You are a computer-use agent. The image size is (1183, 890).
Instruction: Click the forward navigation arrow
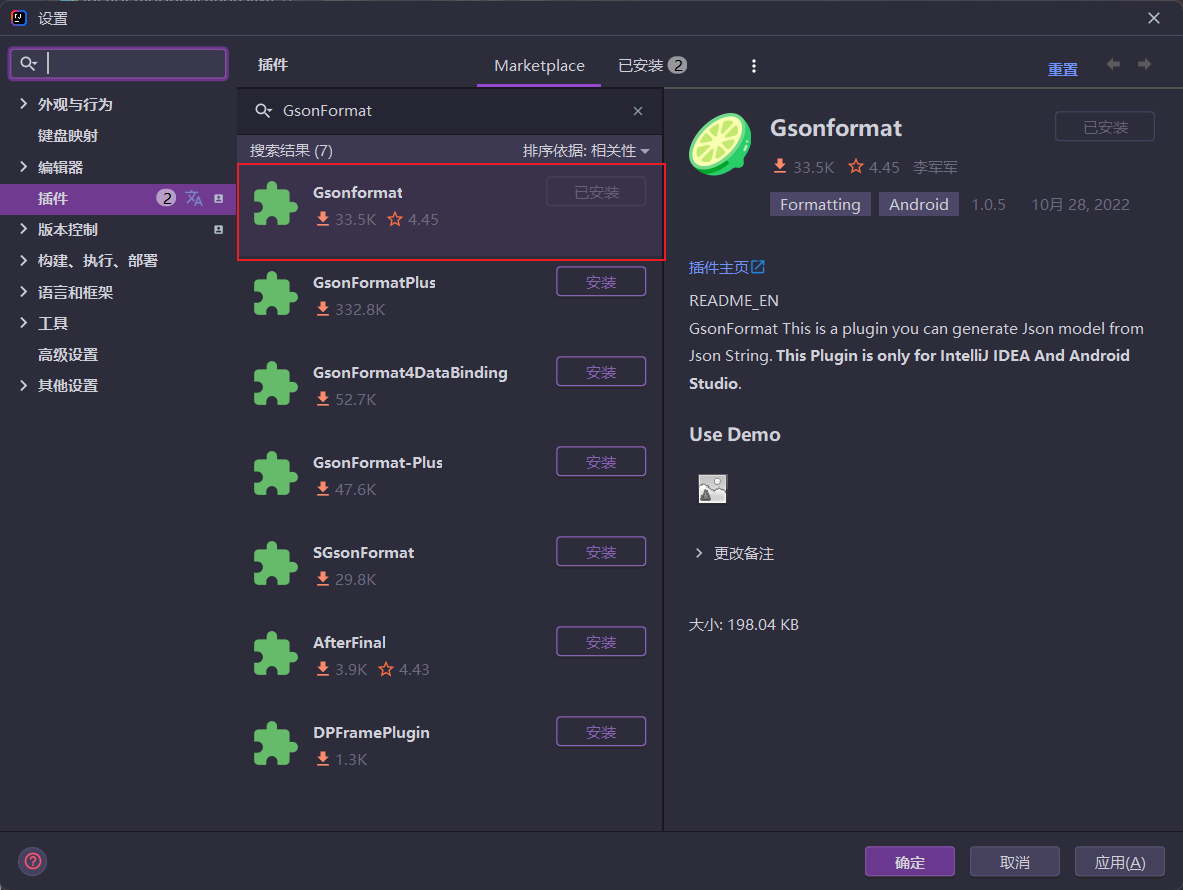1145,65
